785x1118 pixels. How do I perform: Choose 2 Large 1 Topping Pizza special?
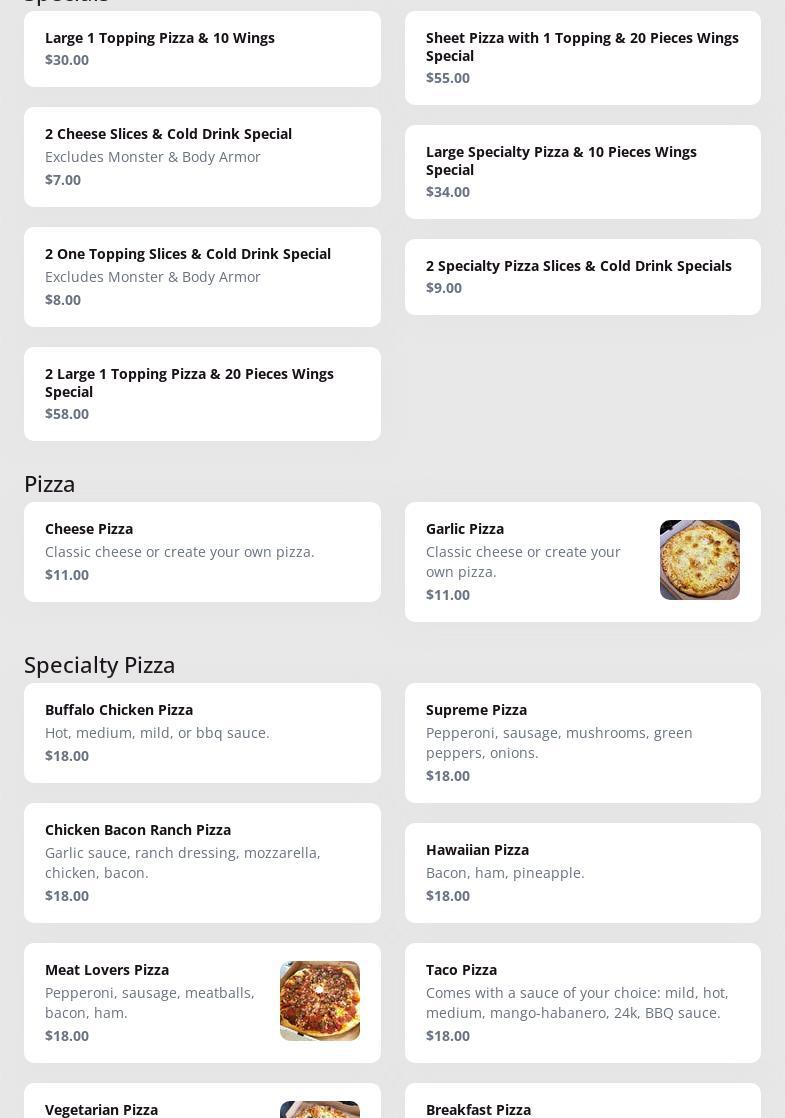[202, 394]
